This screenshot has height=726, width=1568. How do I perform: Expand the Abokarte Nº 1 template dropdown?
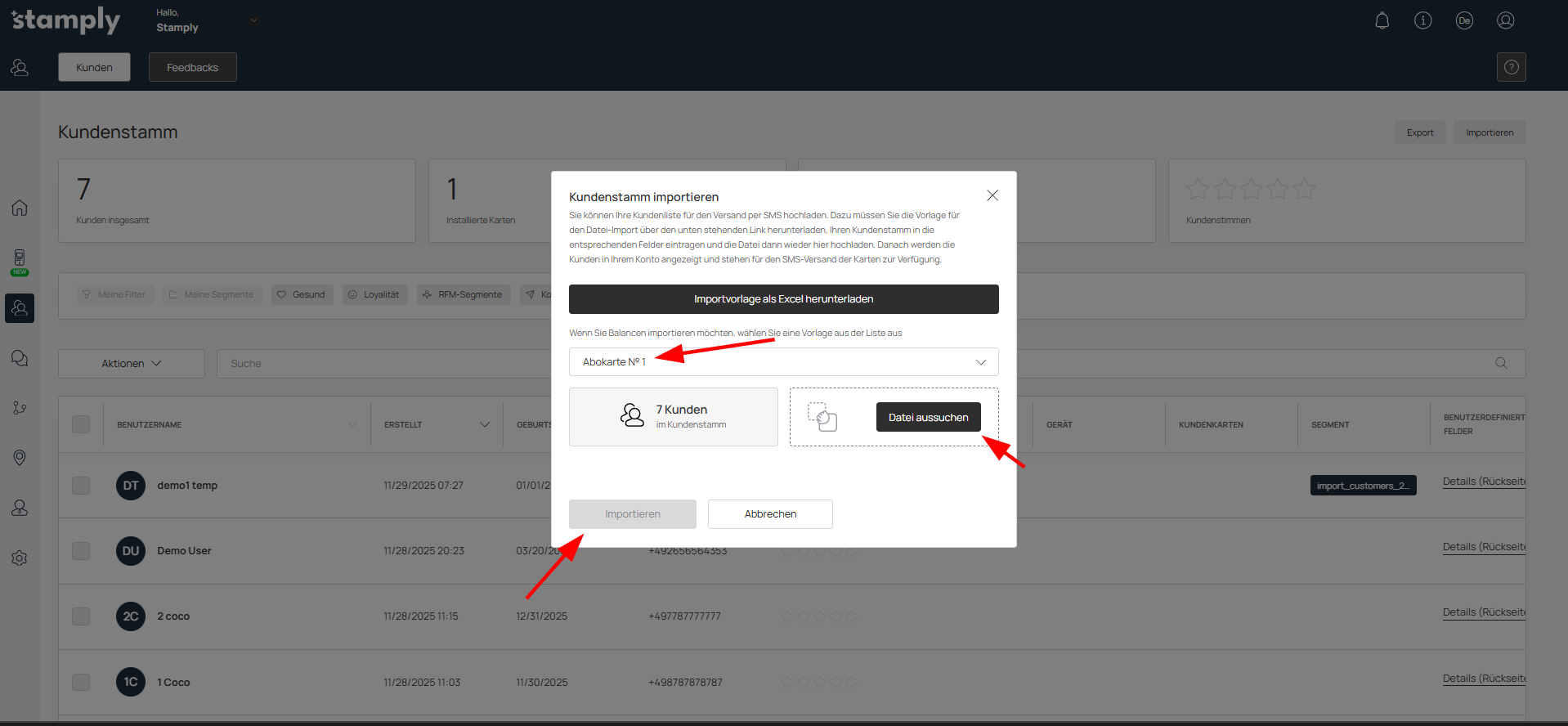coord(783,362)
